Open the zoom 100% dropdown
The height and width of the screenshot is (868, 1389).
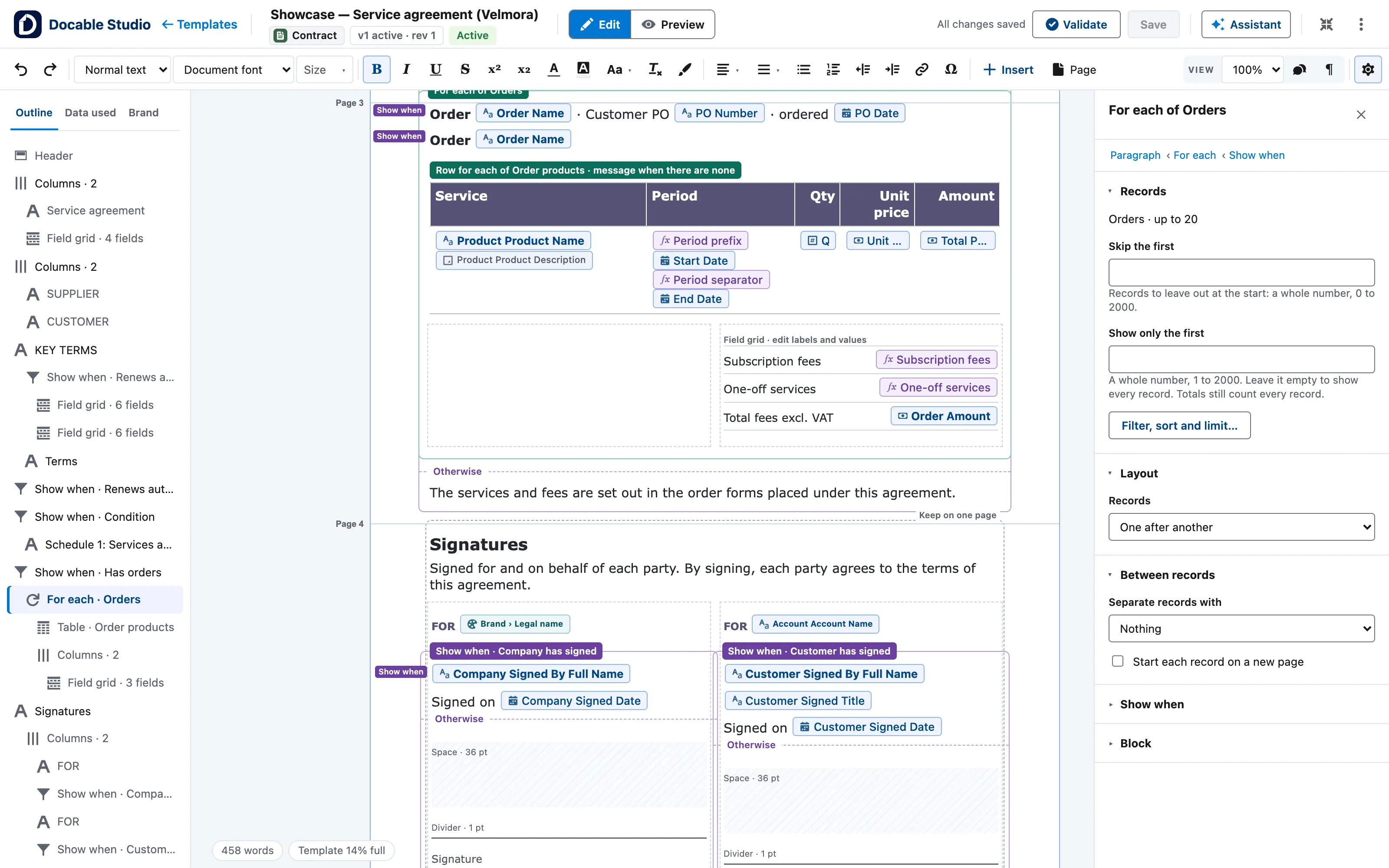pos(1252,69)
